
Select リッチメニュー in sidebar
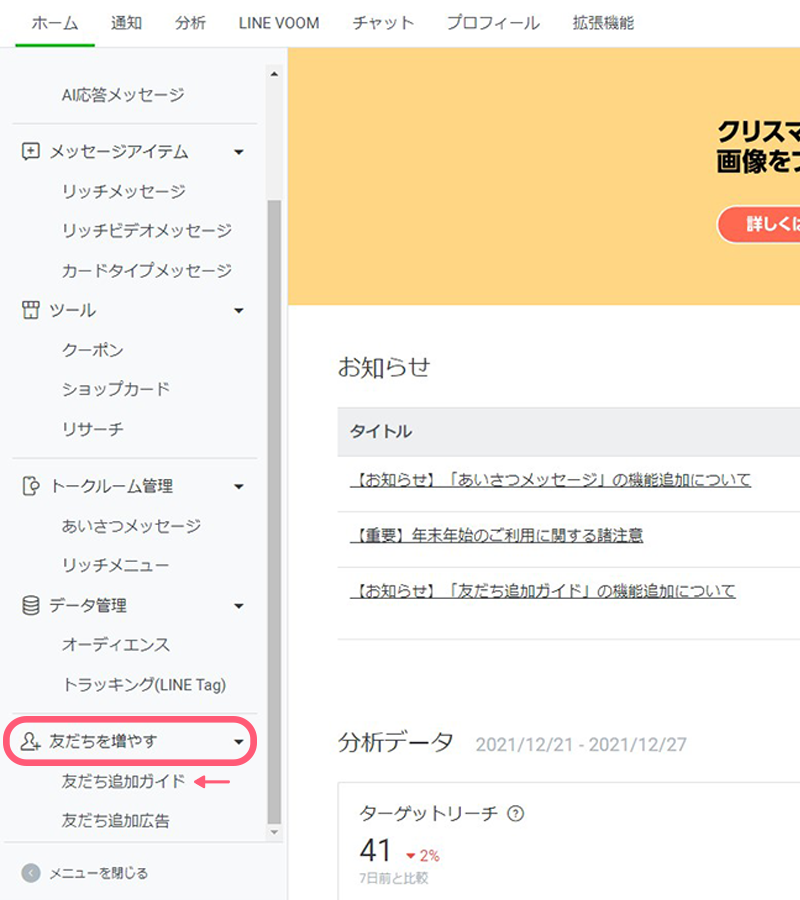pos(115,565)
